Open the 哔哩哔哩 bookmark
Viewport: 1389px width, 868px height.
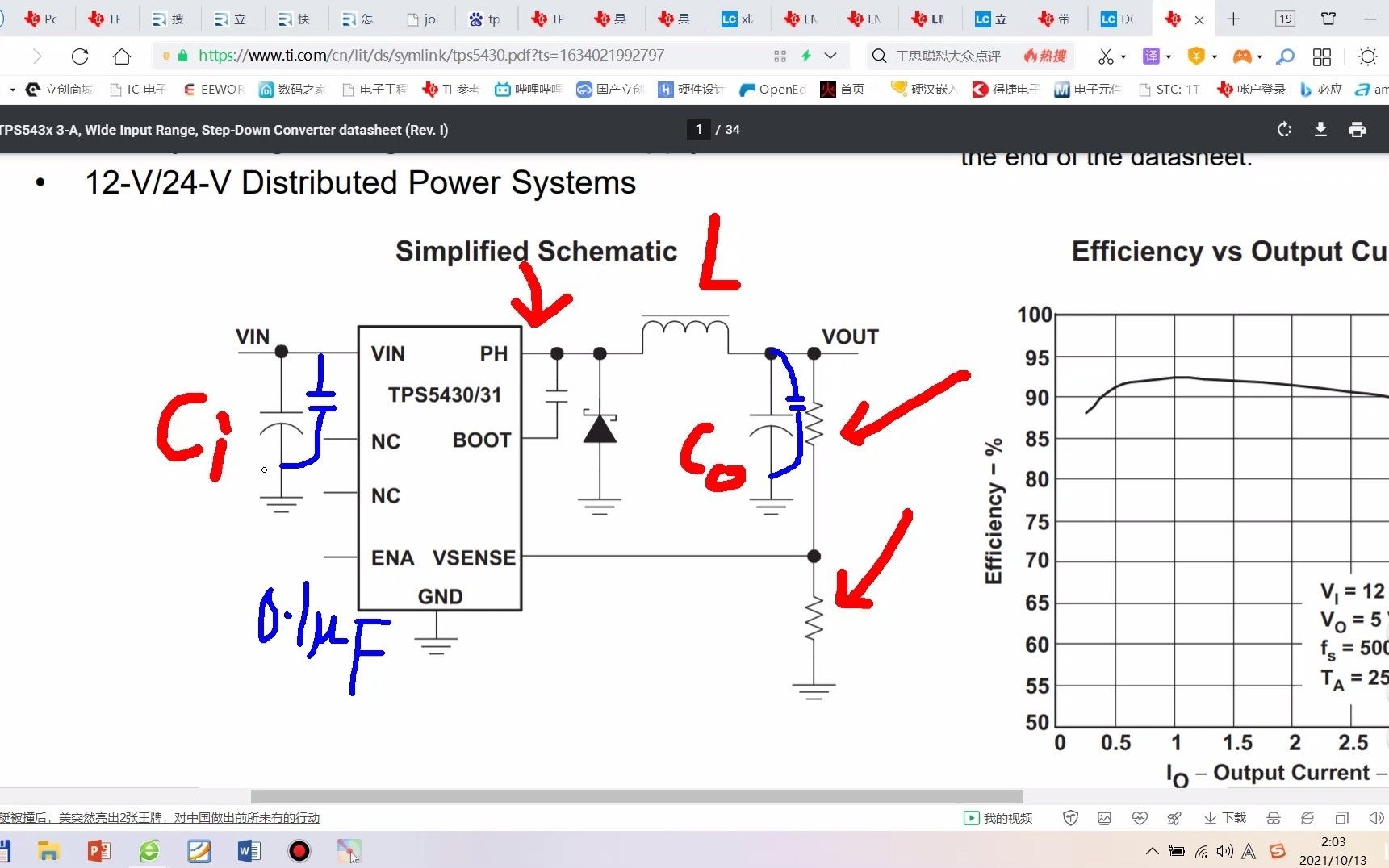[x=528, y=90]
